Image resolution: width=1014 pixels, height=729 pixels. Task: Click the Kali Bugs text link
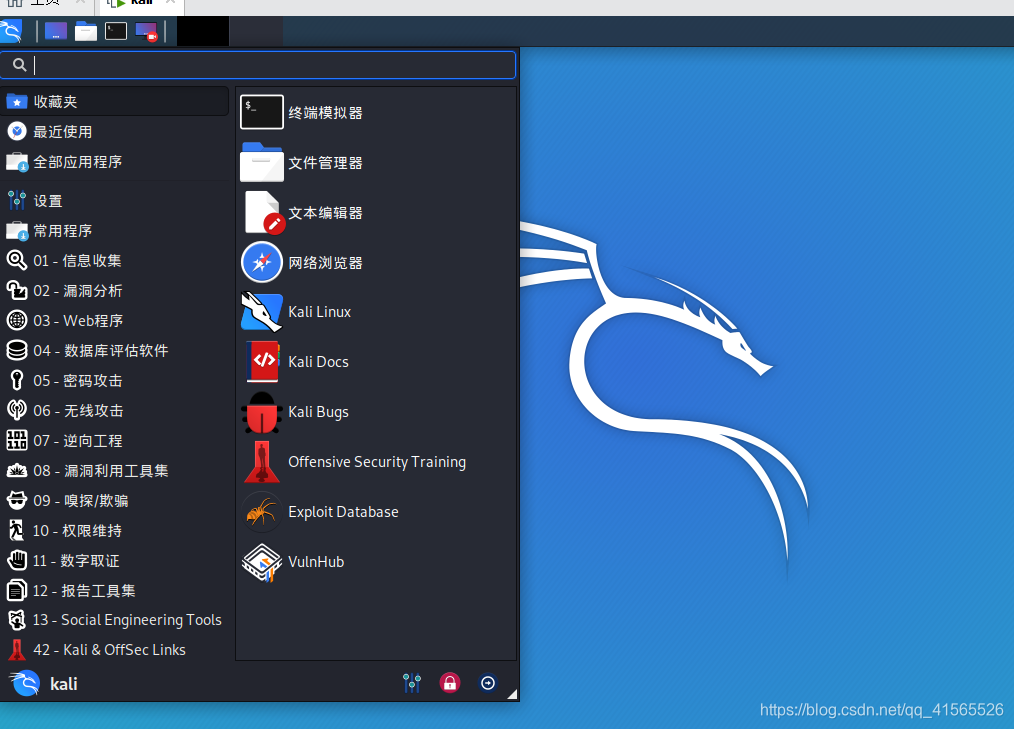coord(318,412)
